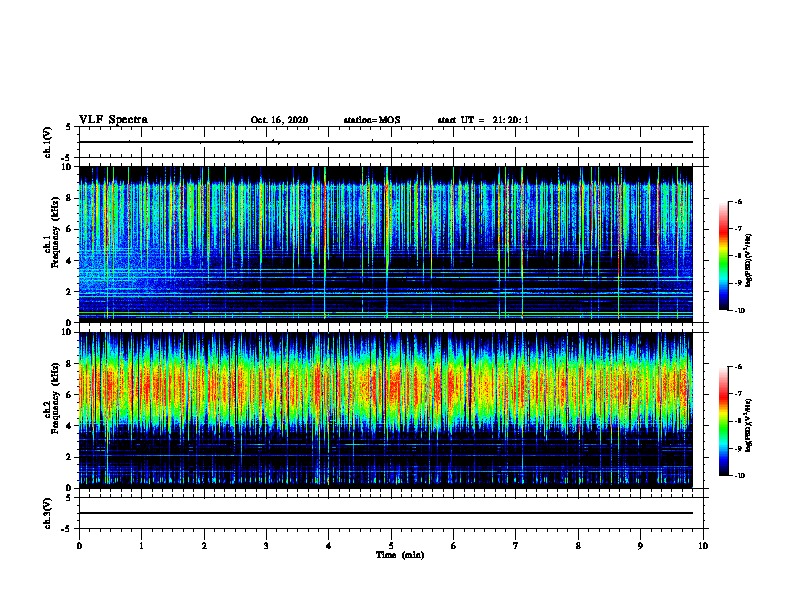
Task: Click the "-10" label on ch.1 colorbar
Action: tap(739, 311)
